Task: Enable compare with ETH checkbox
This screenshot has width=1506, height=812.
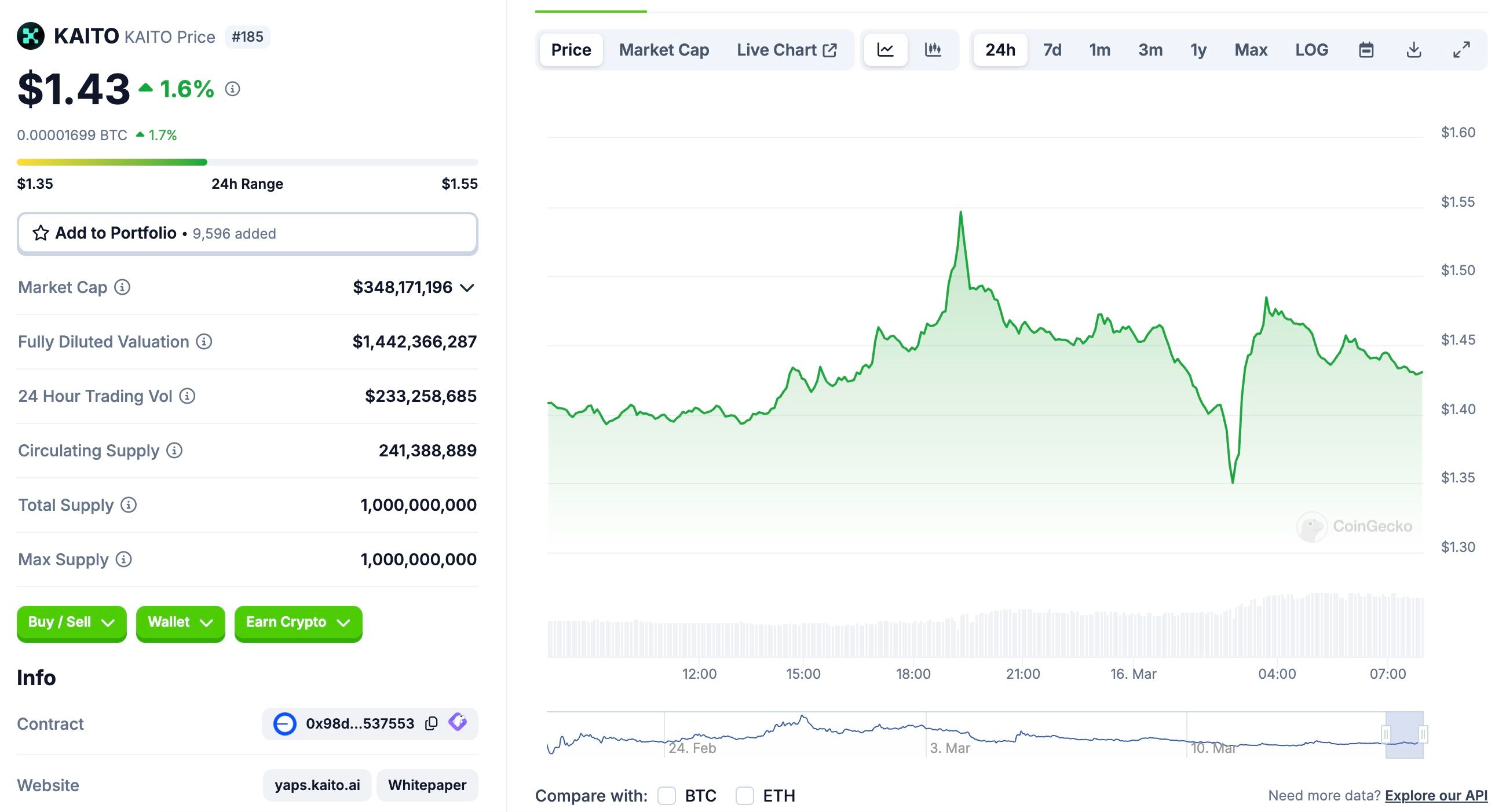Action: click(744, 796)
